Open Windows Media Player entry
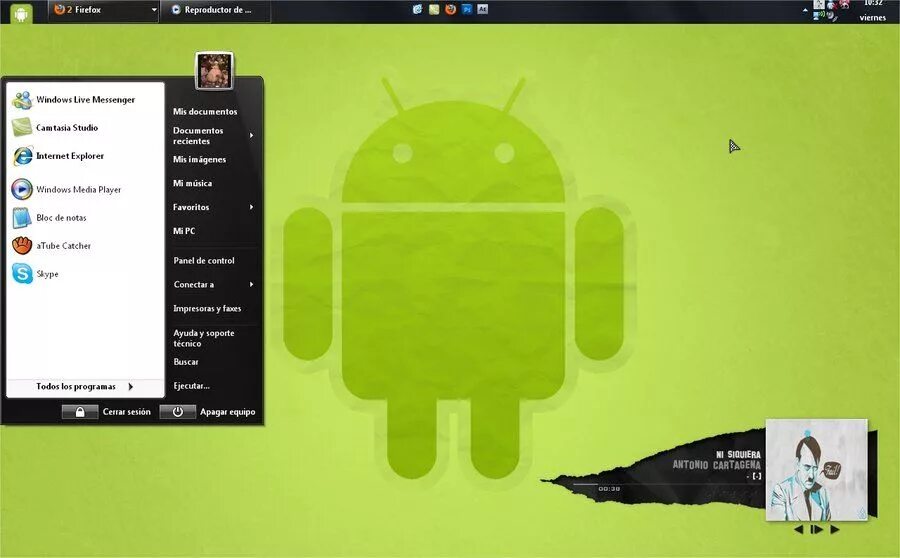The image size is (900, 558). (85, 189)
